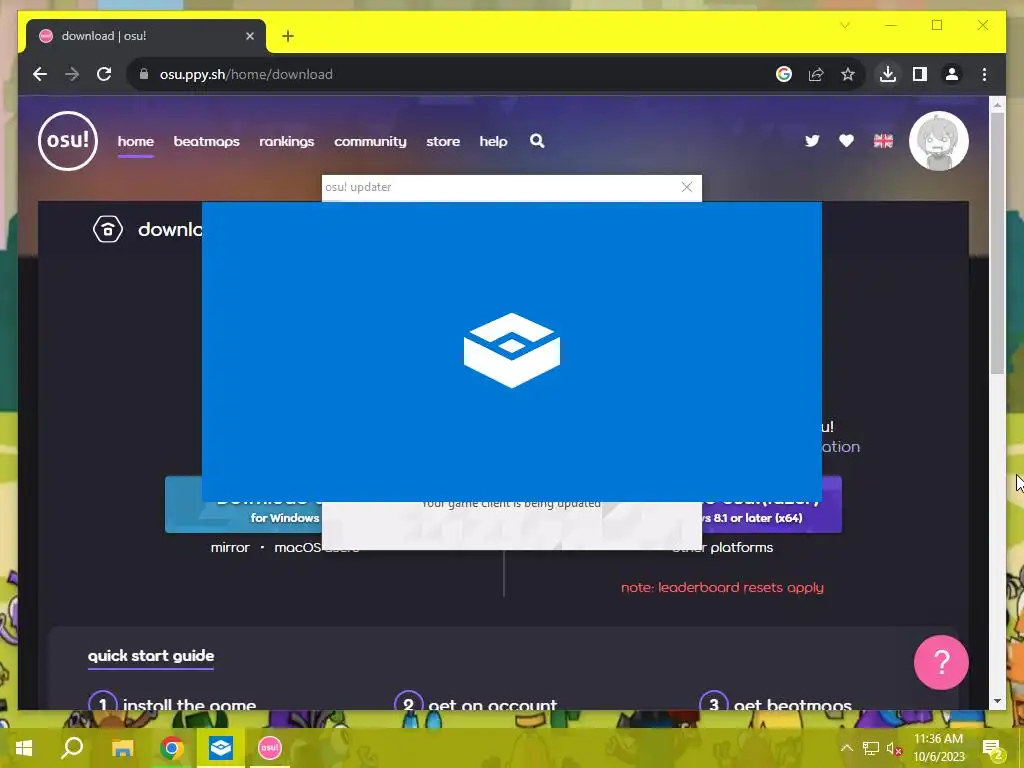This screenshot has height=768, width=1024.
Task: Click the box logo in blue splash window
Action: [511, 350]
